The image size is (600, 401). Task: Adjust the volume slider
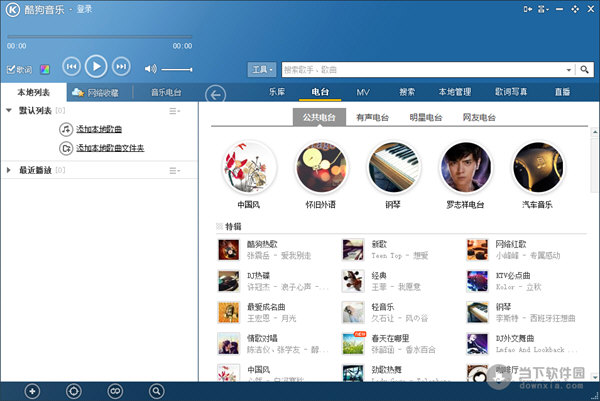[176, 69]
